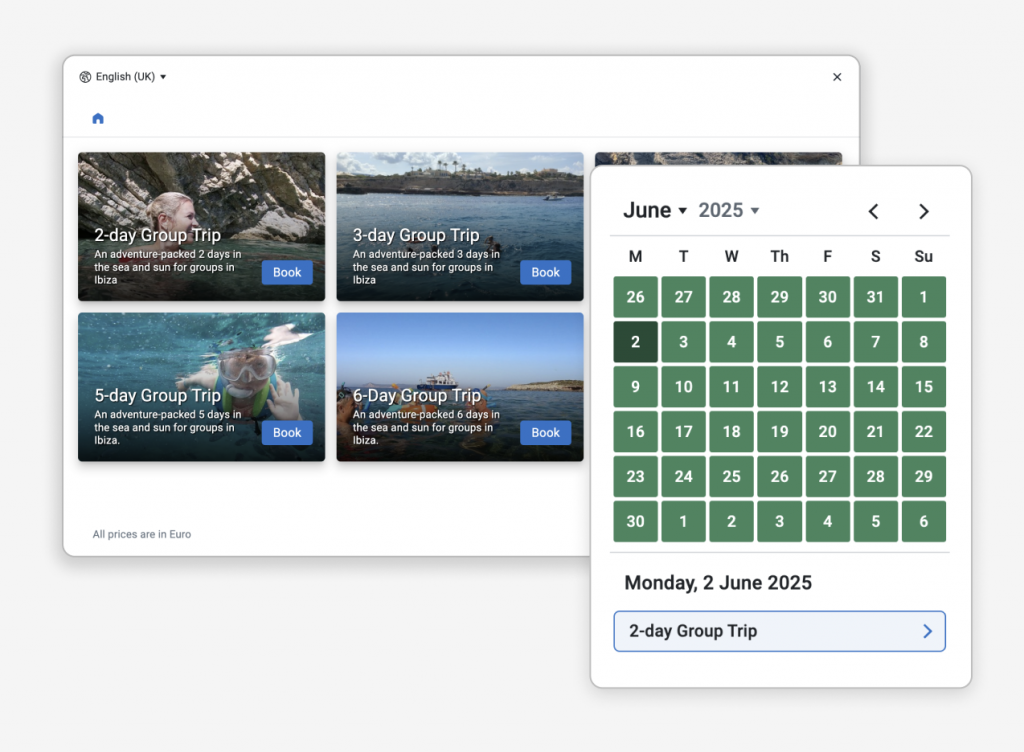The height and width of the screenshot is (752, 1024).
Task: Book the 2-day Group Trip
Action: click(287, 273)
